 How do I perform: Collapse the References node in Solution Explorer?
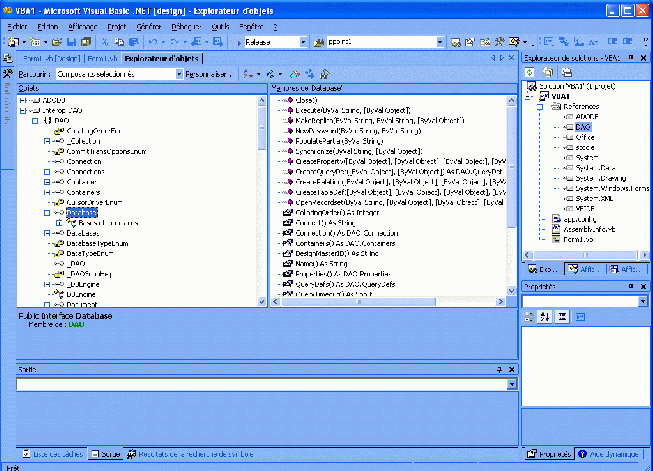pyautogui.click(x=540, y=107)
